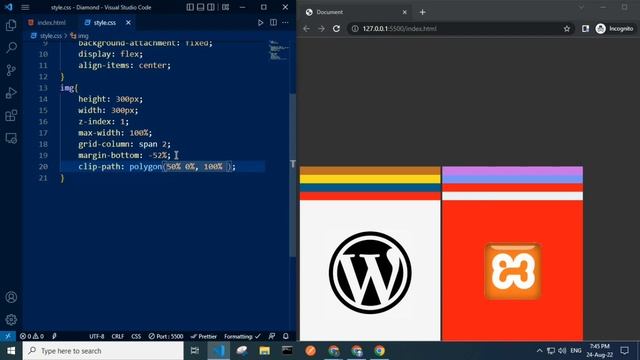
Task: Close the Document tab in Chrome
Action: (x=404, y=12)
